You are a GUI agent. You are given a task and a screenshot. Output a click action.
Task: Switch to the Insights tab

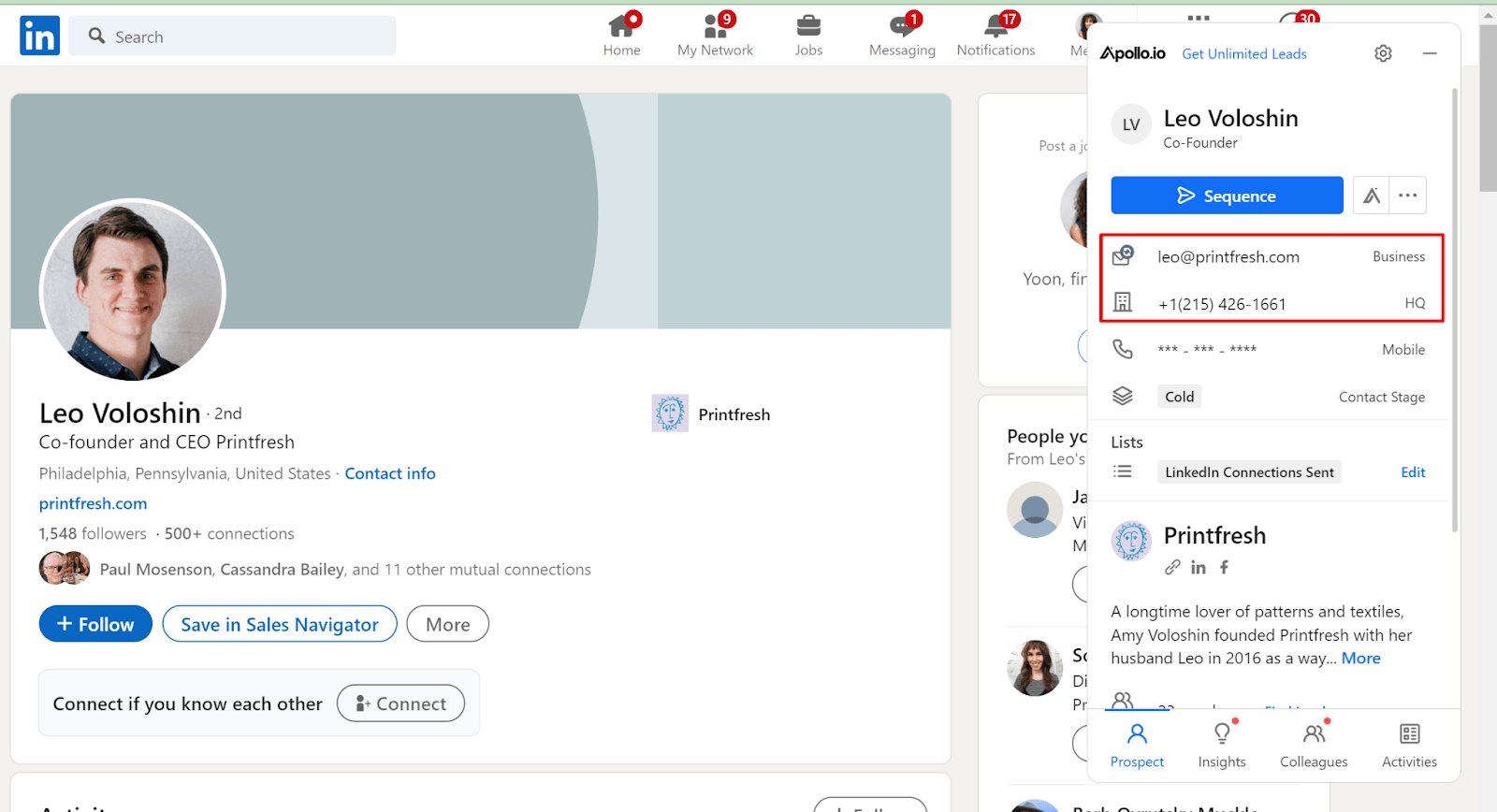click(x=1222, y=745)
